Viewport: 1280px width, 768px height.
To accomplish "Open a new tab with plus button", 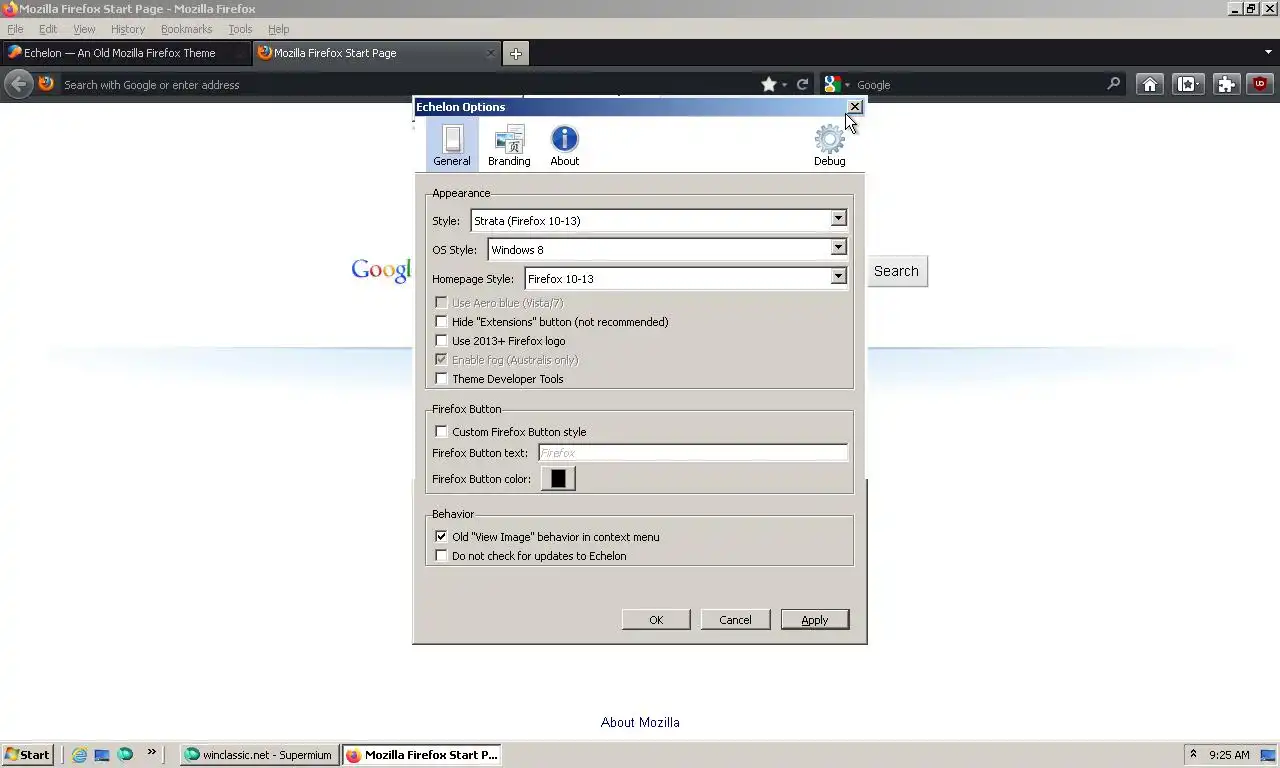I will 515,53.
